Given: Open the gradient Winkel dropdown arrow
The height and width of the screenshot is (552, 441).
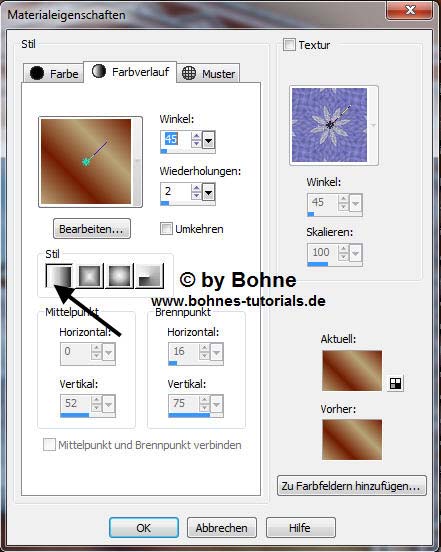Looking at the screenshot, I should [x=208, y=140].
